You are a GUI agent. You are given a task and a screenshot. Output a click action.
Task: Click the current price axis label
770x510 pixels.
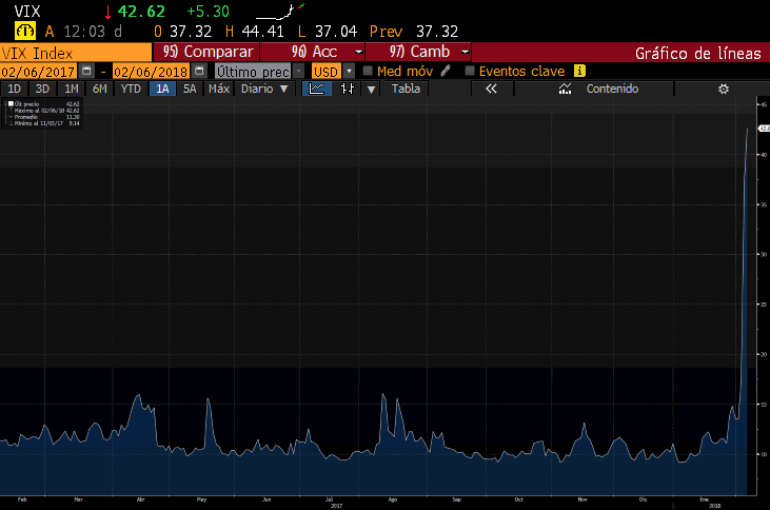(765, 128)
